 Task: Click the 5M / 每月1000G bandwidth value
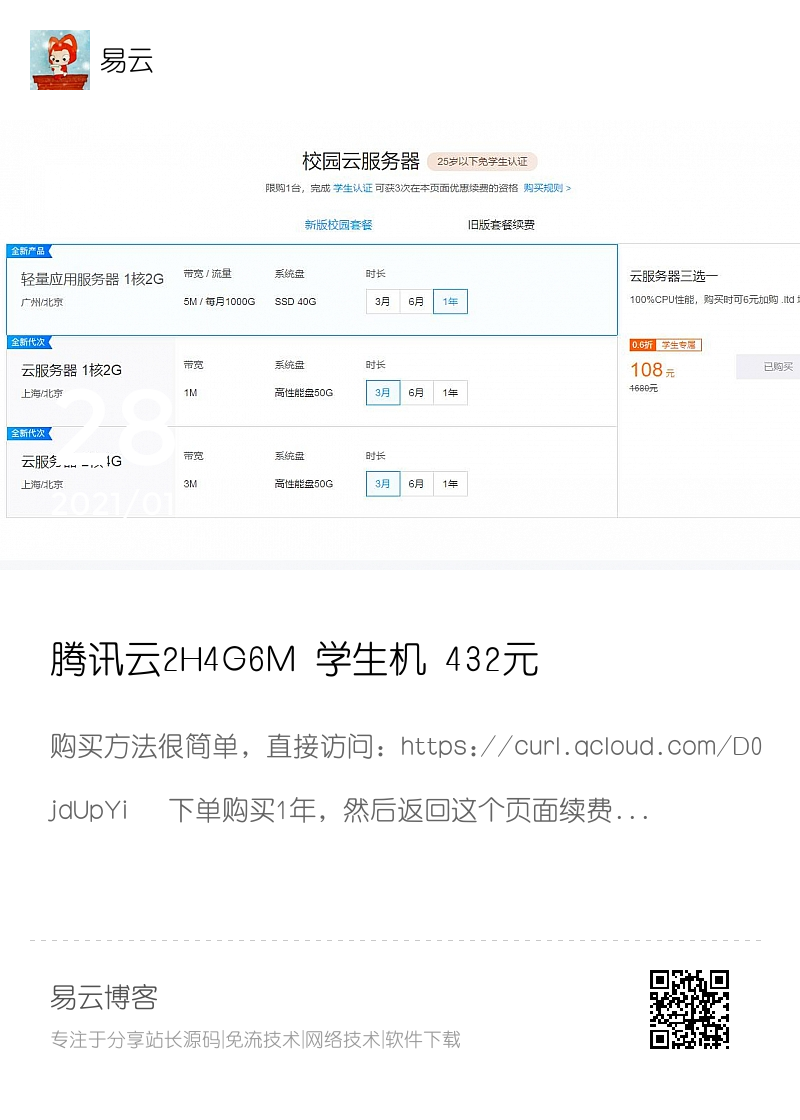click(219, 301)
